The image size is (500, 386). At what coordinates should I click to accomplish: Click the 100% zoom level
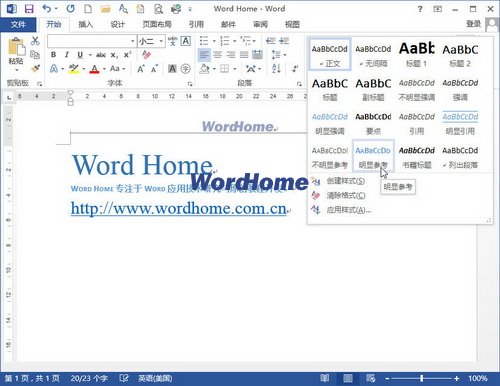[478, 378]
